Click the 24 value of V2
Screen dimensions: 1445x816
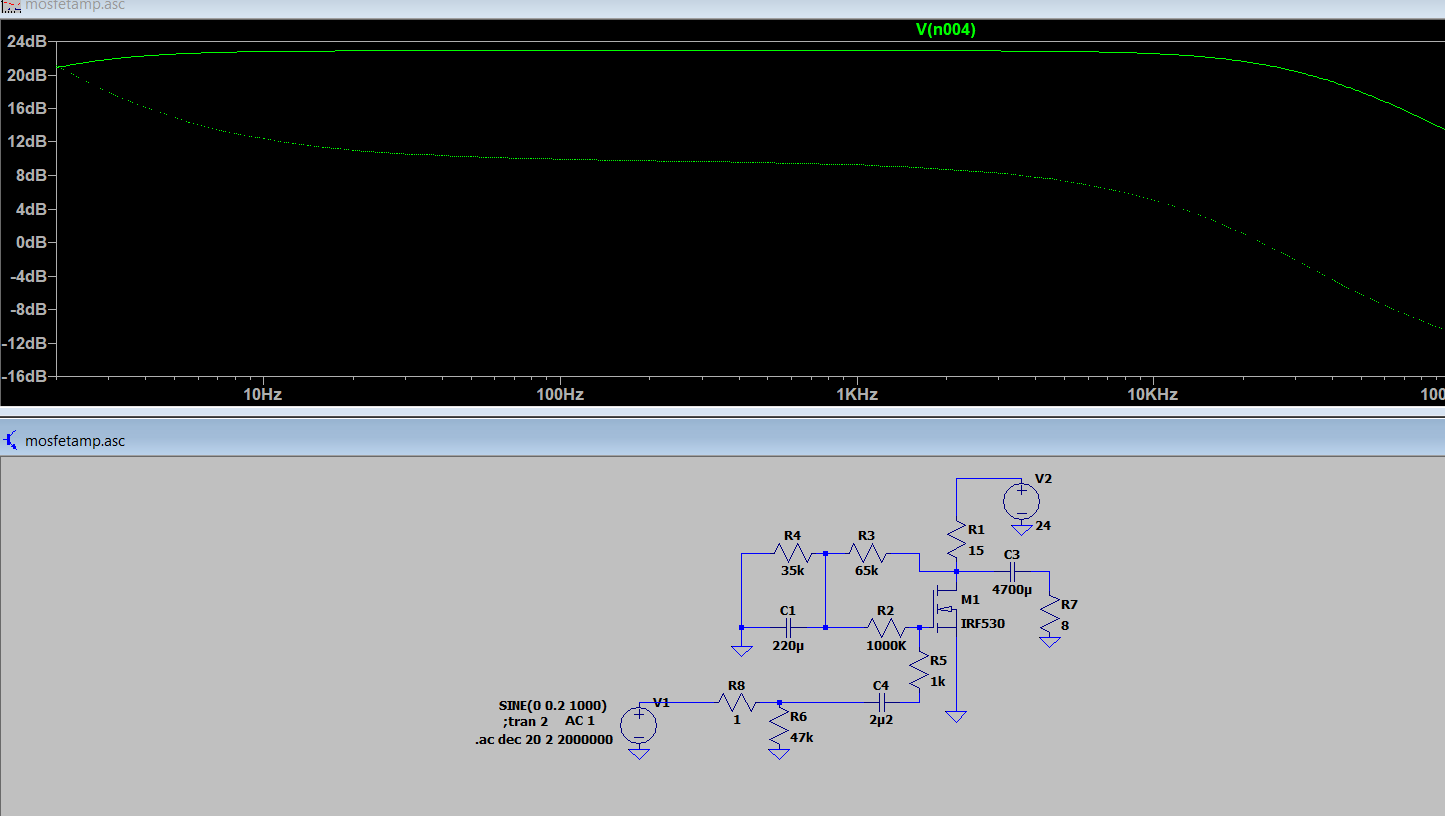tap(1043, 525)
